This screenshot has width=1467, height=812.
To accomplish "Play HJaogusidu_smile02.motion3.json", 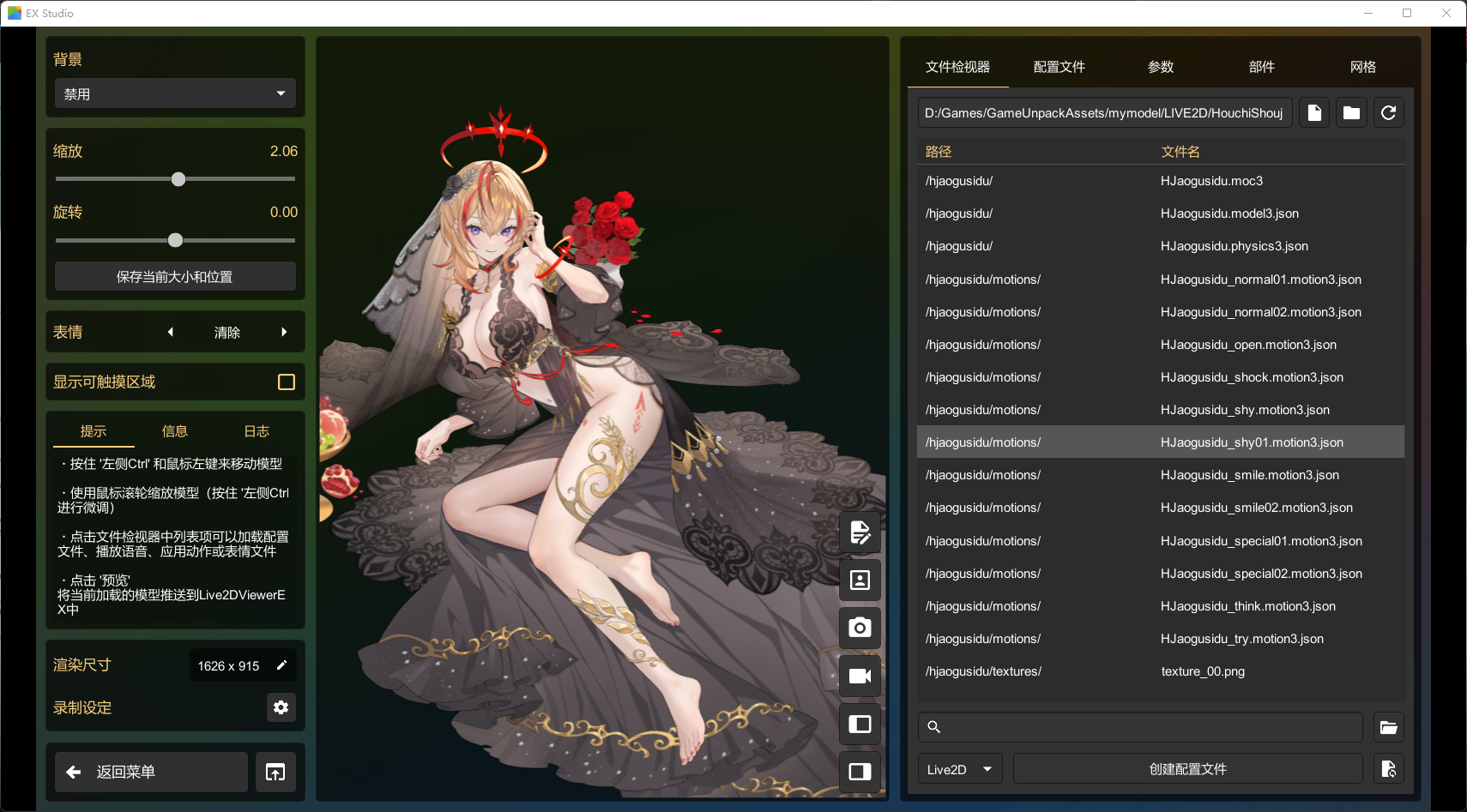I will point(1161,508).
